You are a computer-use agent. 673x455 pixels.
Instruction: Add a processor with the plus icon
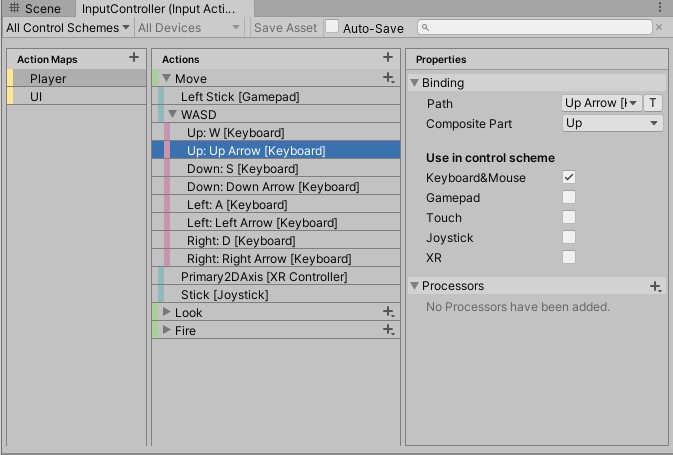click(x=655, y=286)
